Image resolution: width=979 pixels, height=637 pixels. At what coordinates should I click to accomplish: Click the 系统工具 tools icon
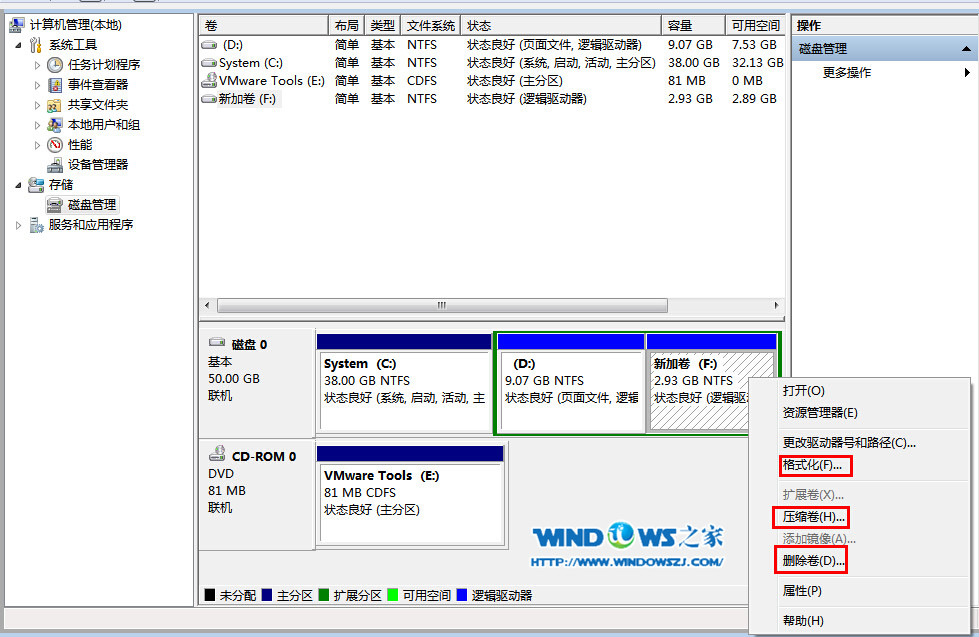pyautogui.click(x=36, y=45)
